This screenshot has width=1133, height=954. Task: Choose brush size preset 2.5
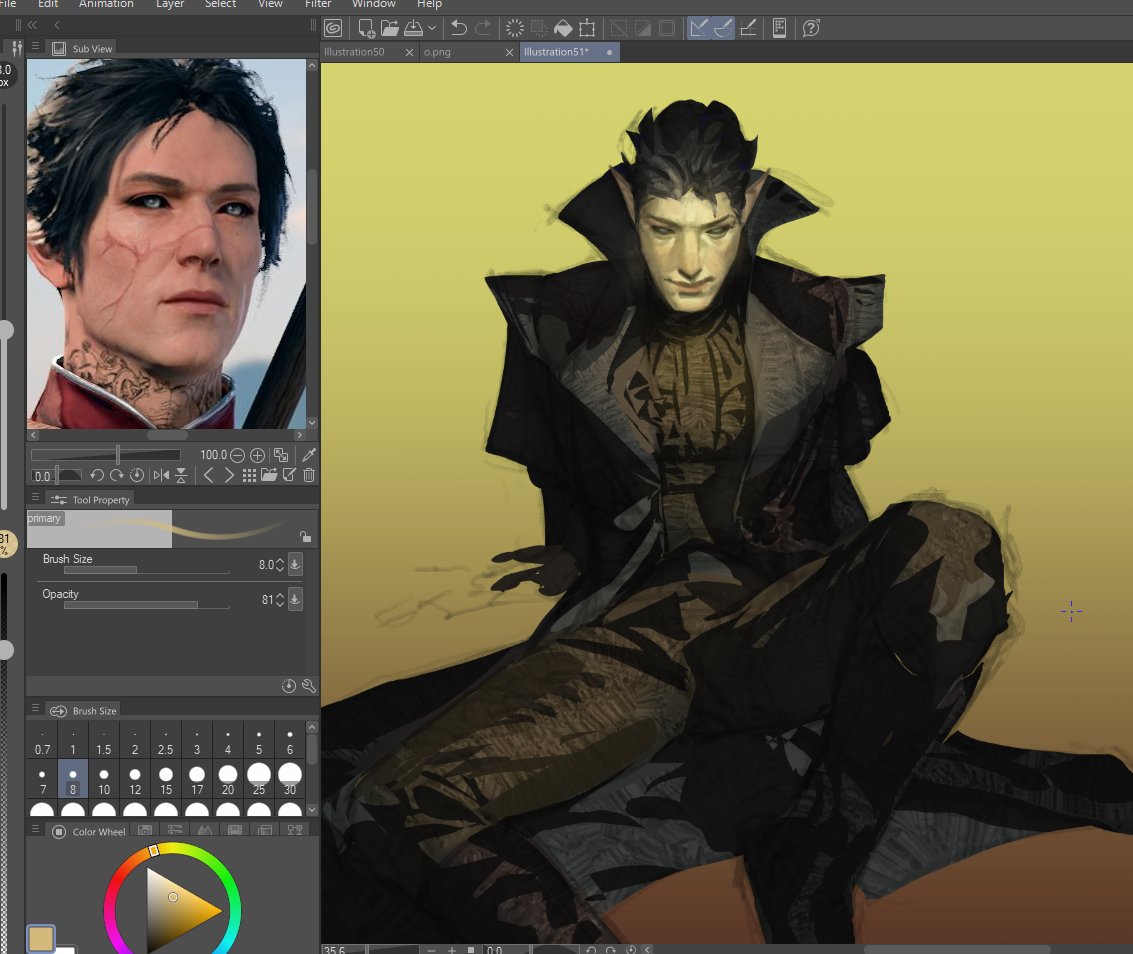[165, 739]
